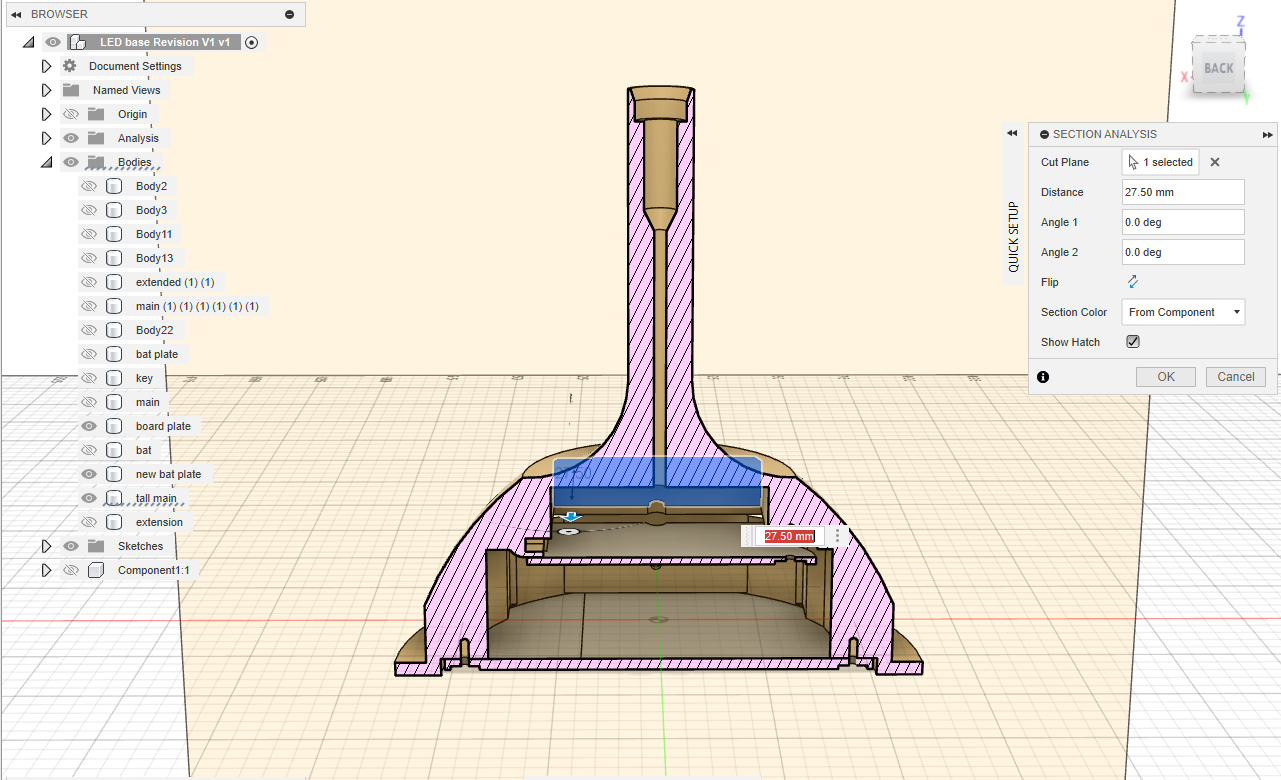The image size is (1281, 780).
Task: Hide the new bat plate body
Action: tap(89, 474)
